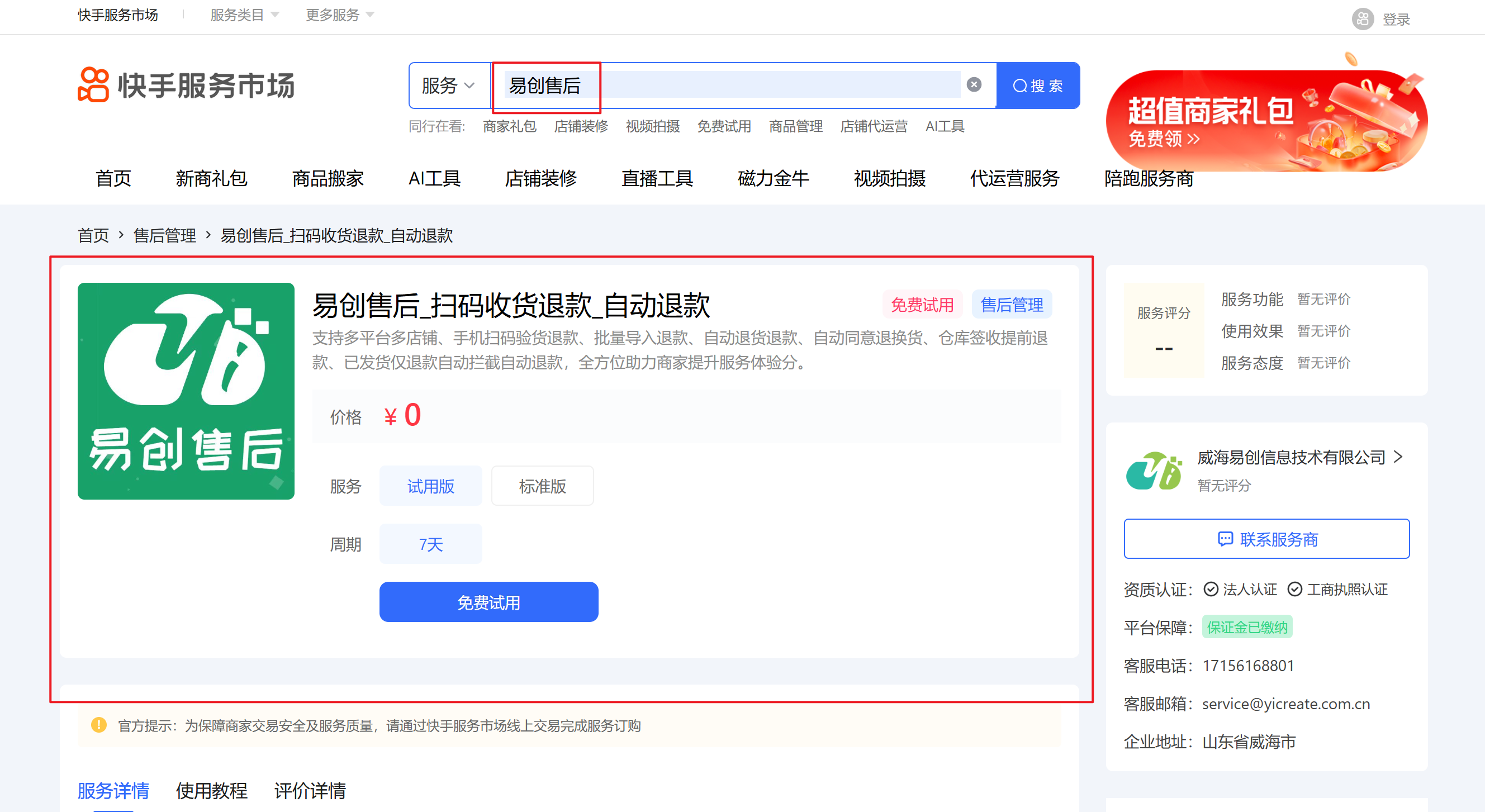
Task: Expand the 更多服务 menu
Action: [340, 15]
